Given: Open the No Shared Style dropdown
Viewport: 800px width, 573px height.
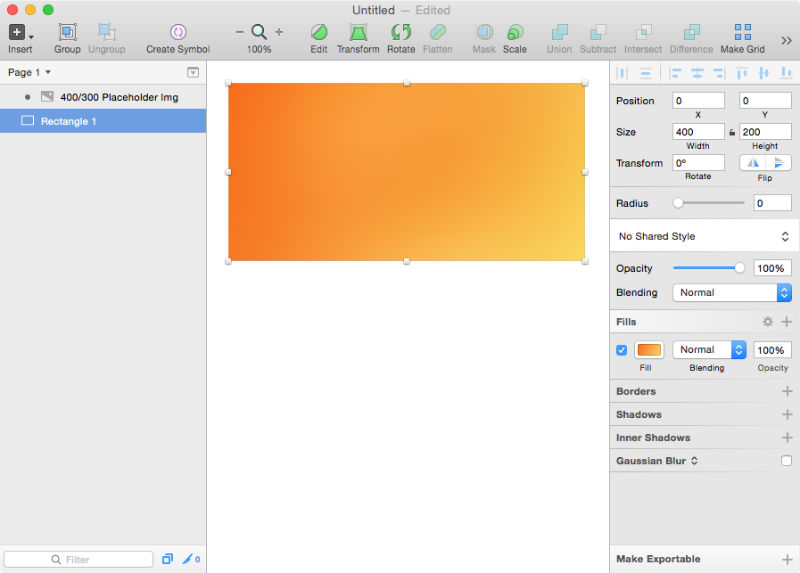Looking at the screenshot, I should 704,236.
